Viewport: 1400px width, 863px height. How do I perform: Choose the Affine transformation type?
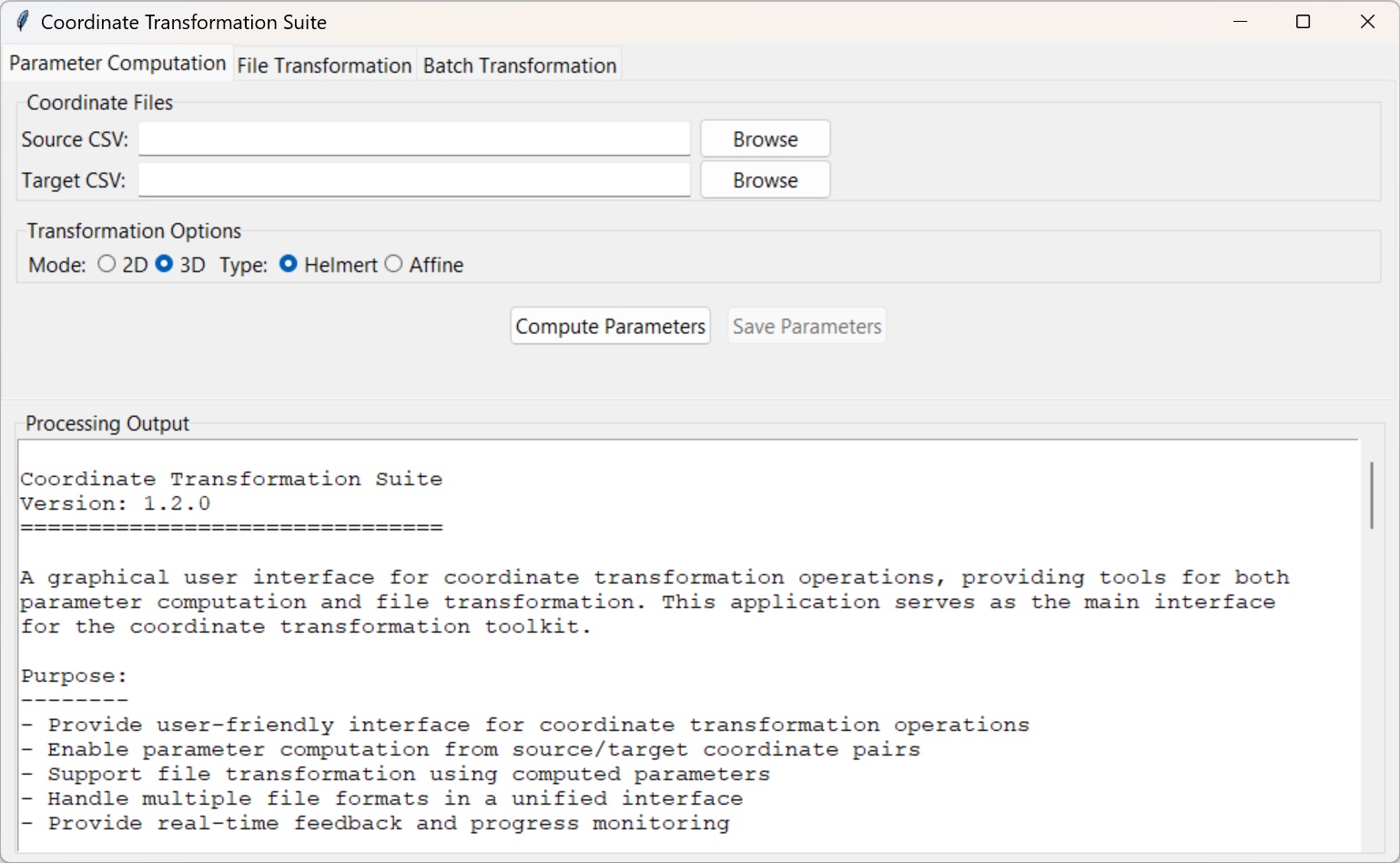393,263
